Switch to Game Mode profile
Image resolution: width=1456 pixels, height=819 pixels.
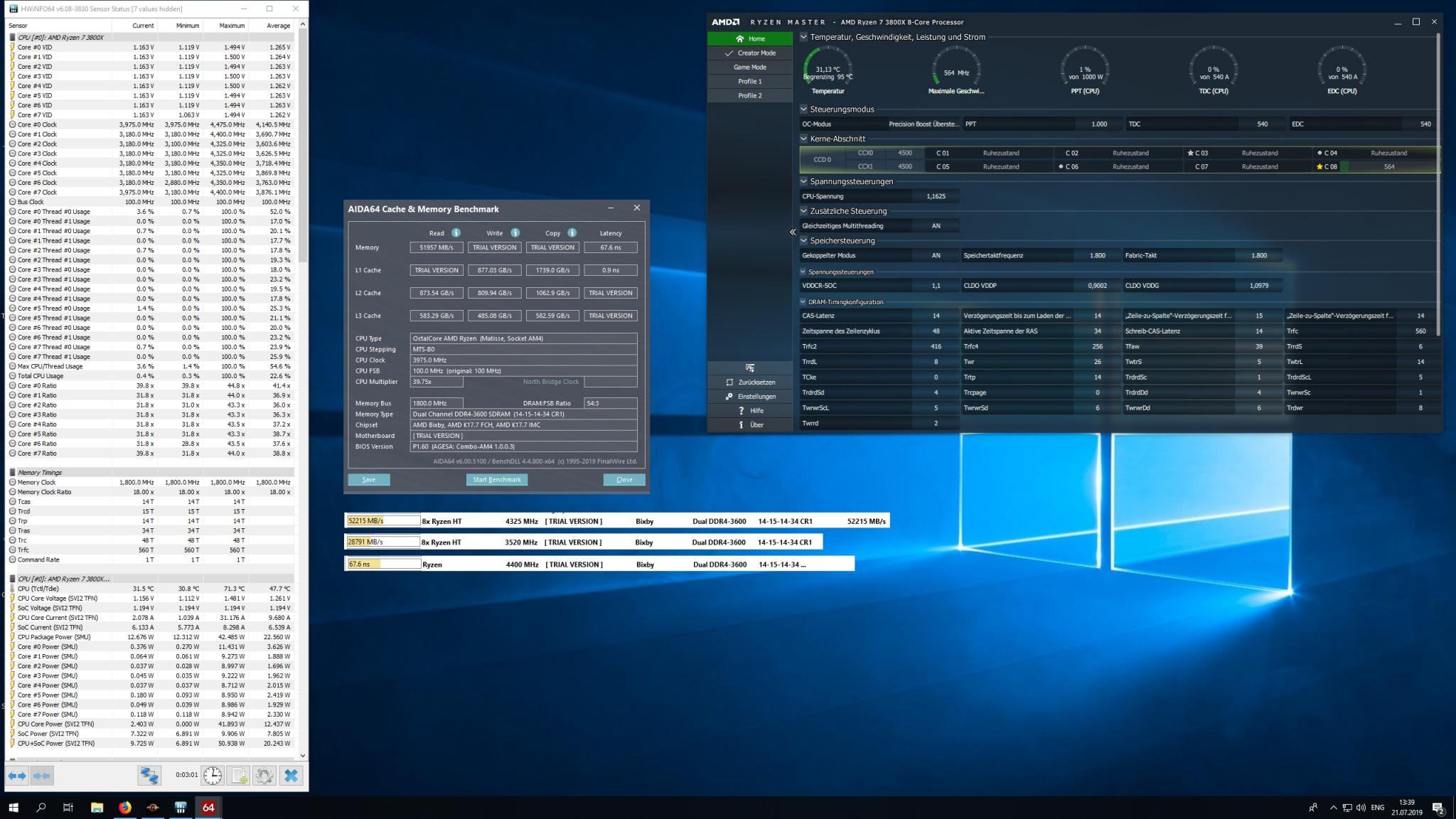coord(749,67)
